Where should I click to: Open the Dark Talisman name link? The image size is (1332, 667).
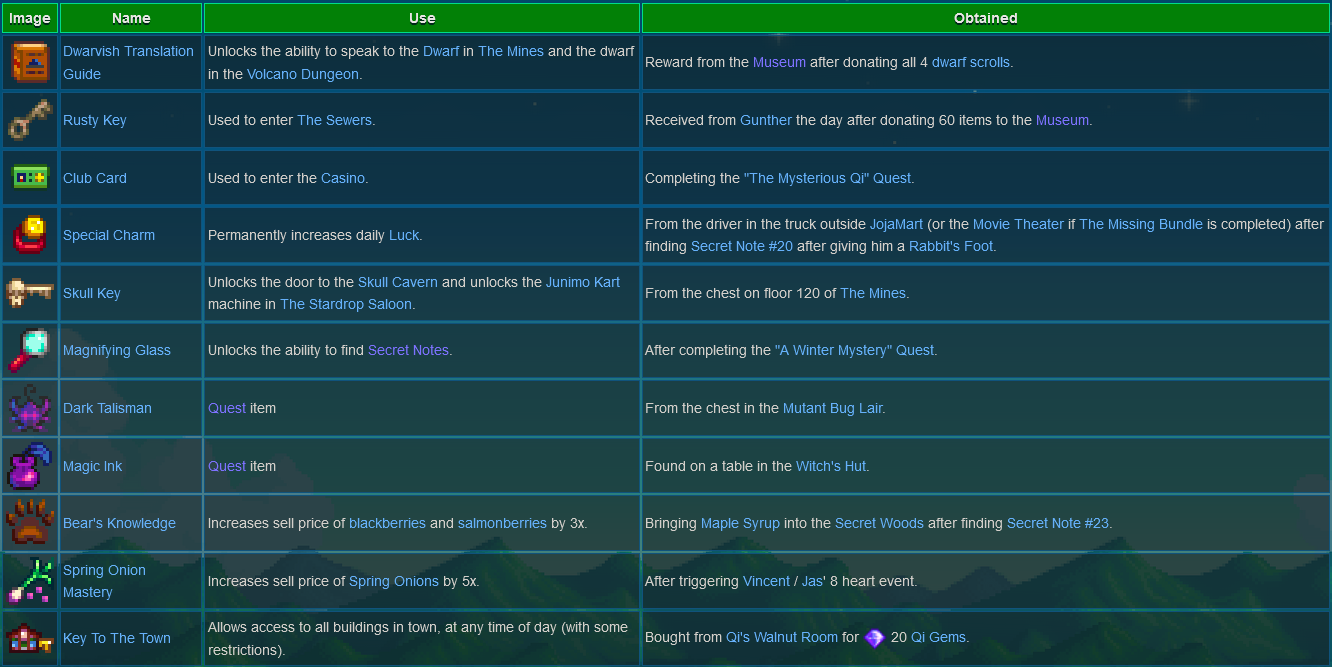[107, 408]
